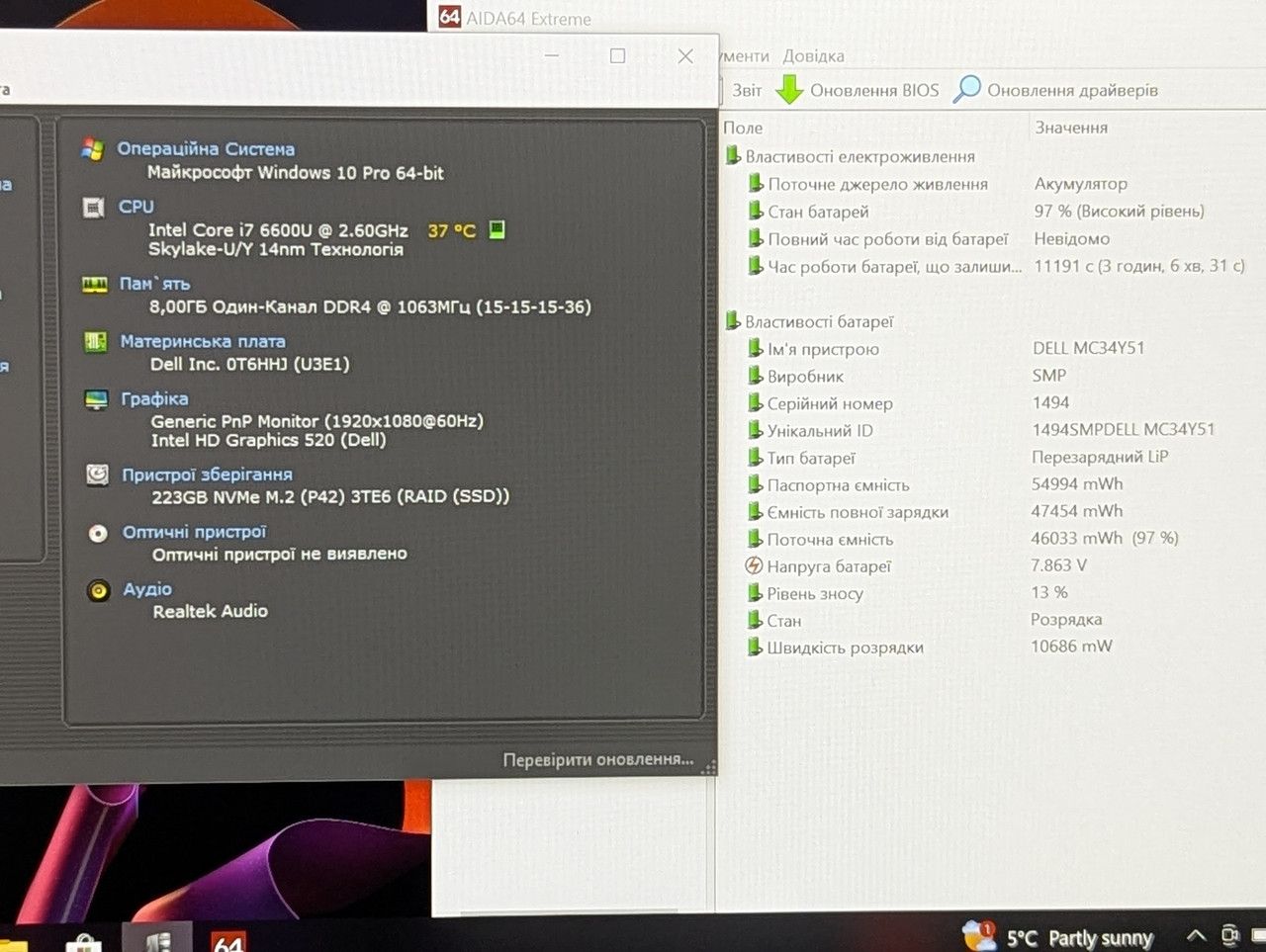The image size is (1266, 952).
Task: Click the green CPU temperature indicator icon
Action: tap(497, 229)
